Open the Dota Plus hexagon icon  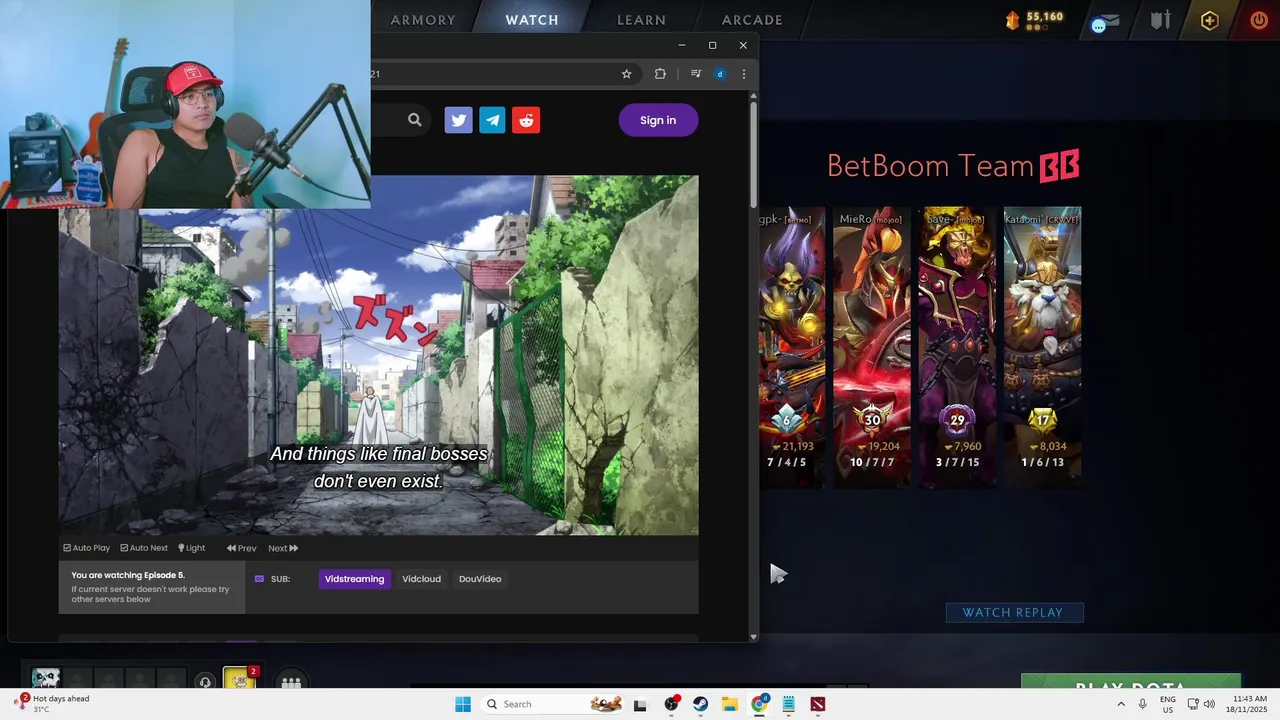[1210, 20]
